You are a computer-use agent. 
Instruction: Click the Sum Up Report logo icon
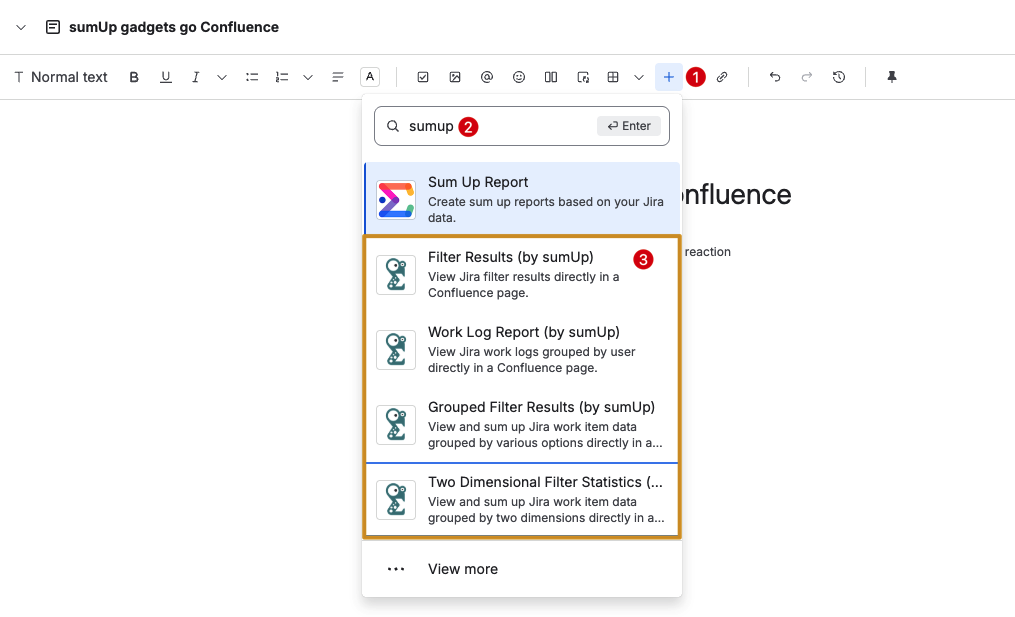pos(396,199)
